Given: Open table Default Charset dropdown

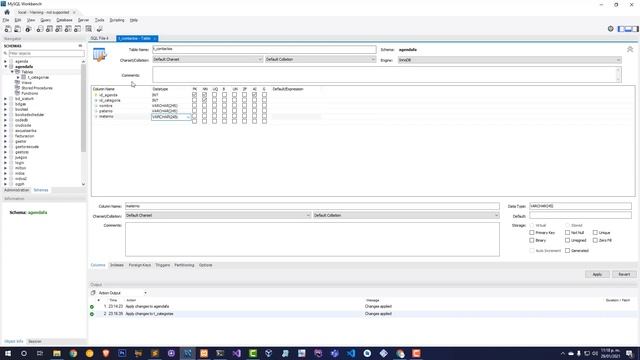Looking at the screenshot, I should pos(208,60).
